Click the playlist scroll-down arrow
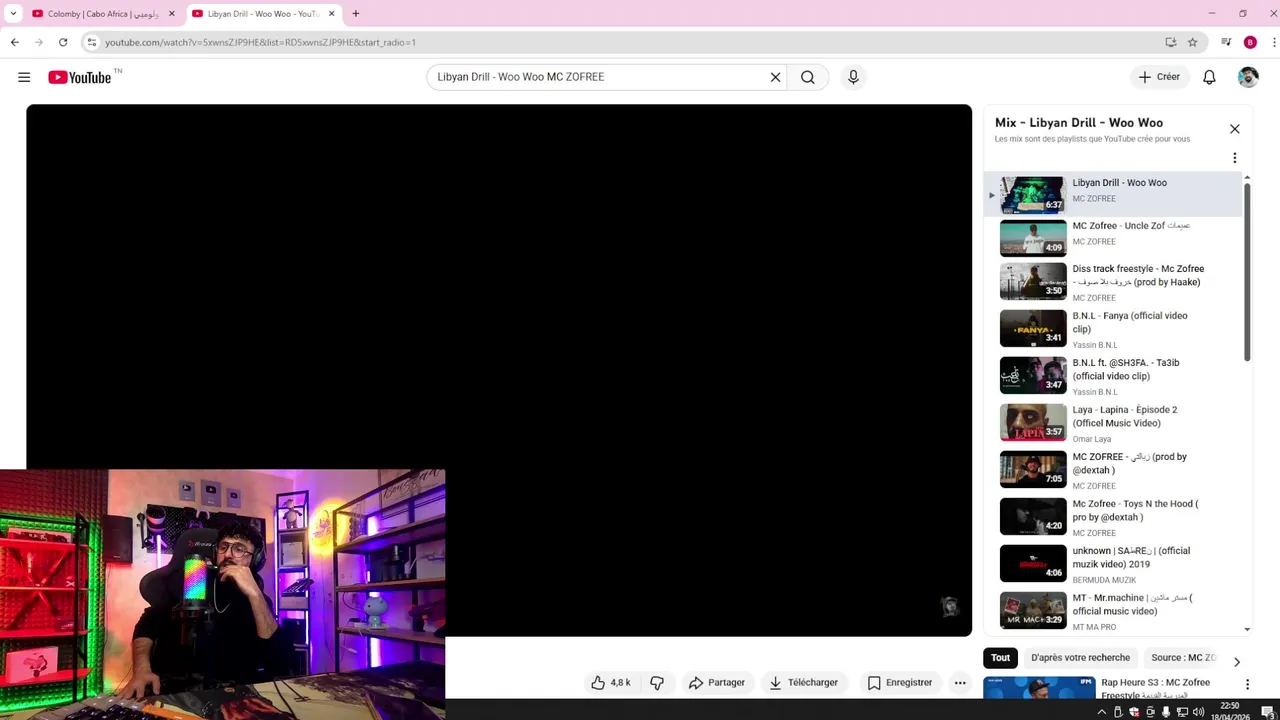 (1247, 630)
